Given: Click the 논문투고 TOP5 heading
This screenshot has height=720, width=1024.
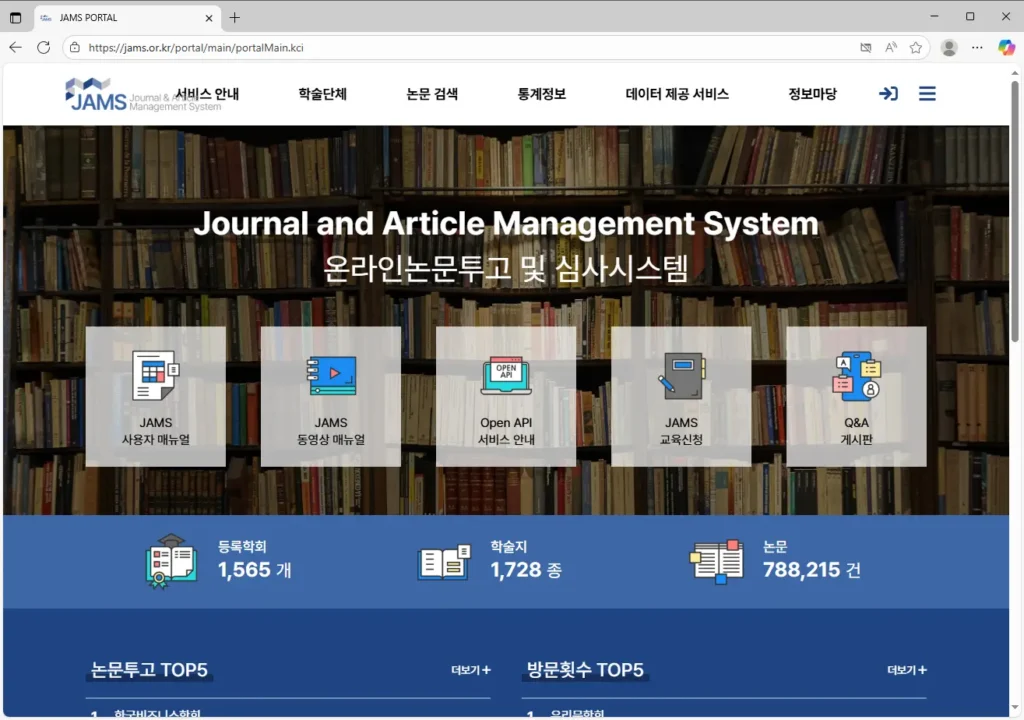Looking at the screenshot, I should [x=149, y=670].
